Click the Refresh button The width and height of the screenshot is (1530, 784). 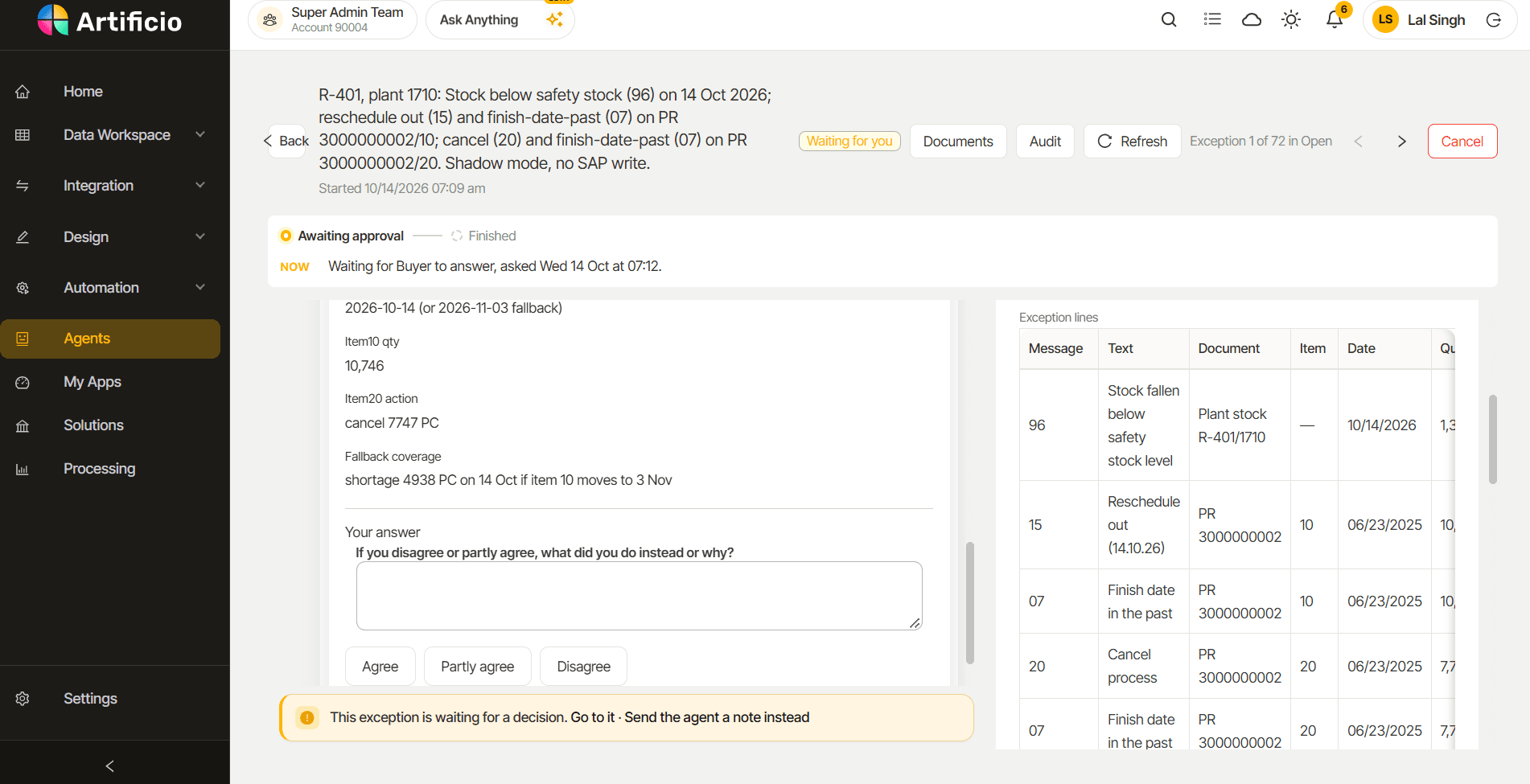pyautogui.click(x=1132, y=142)
